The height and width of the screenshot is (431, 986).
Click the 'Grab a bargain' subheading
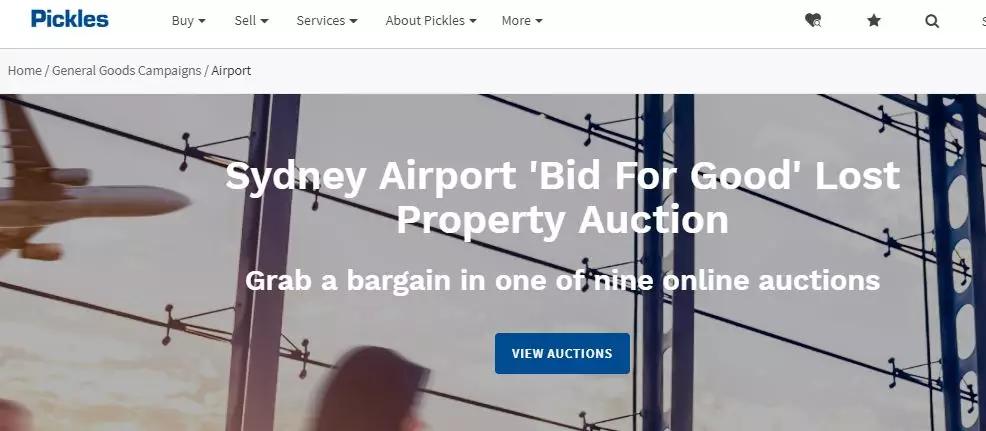(562, 281)
